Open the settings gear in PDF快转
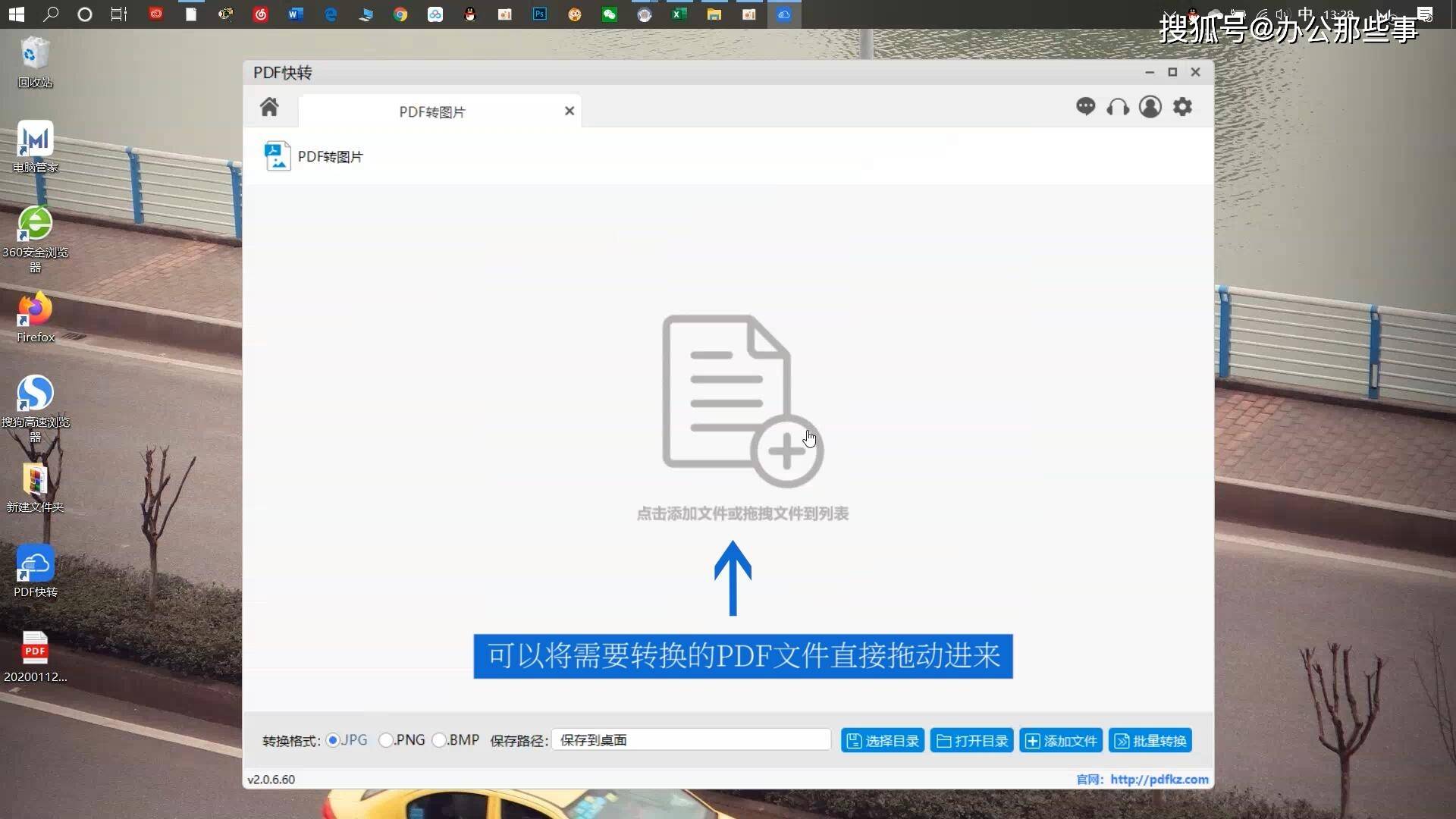Viewport: 1456px width, 819px height. 1182,107
